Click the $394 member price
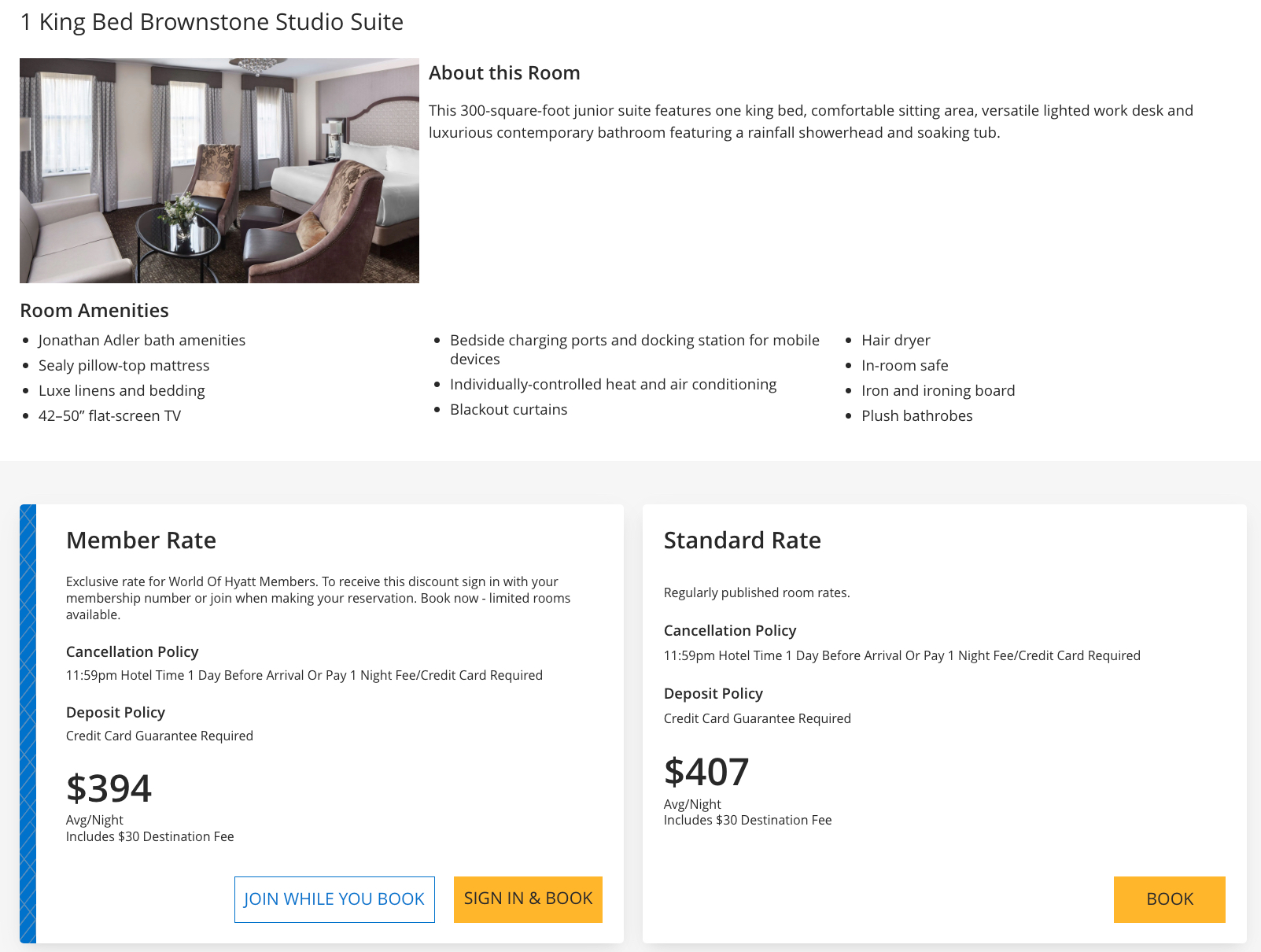Screen dimensions: 1261x952 [109, 788]
